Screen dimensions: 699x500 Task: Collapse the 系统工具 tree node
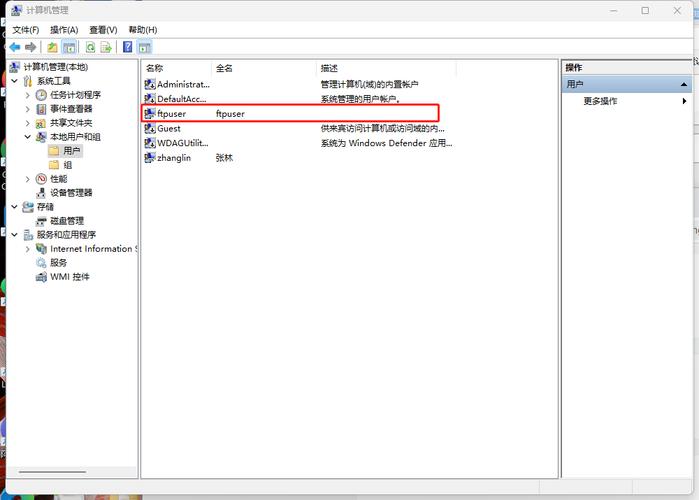[x=15, y=81]
